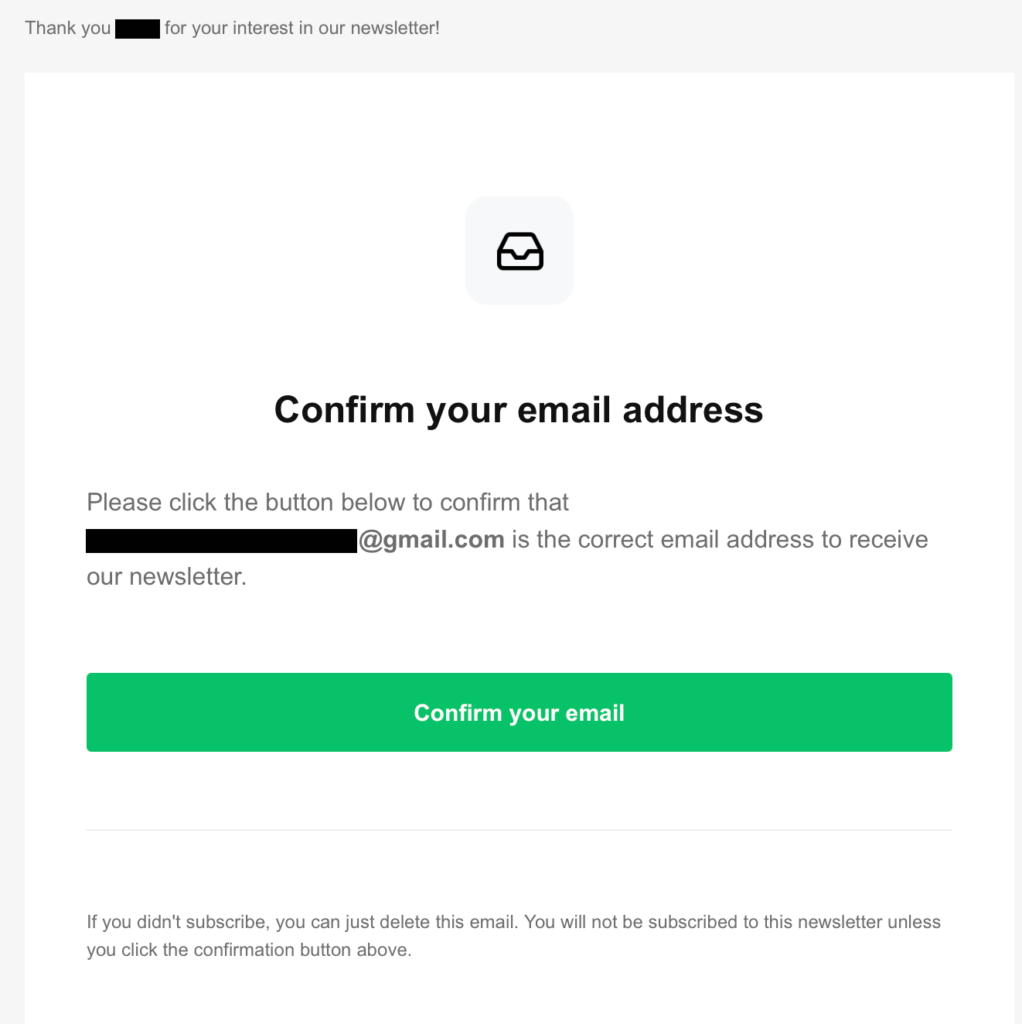Click "is the correct email address to receive"
Image resolution: width=1022 pixels, height=1024 pixels.
pos(720,540)
